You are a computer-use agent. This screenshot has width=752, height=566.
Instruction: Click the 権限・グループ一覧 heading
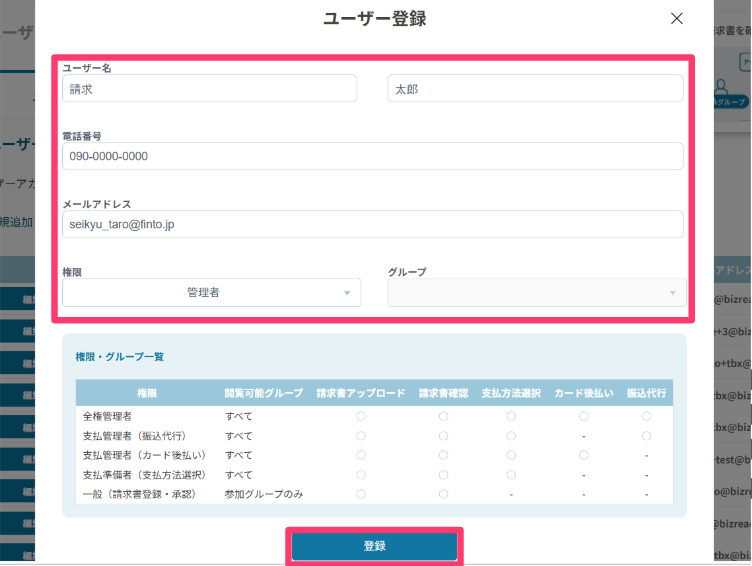(119, 357)
